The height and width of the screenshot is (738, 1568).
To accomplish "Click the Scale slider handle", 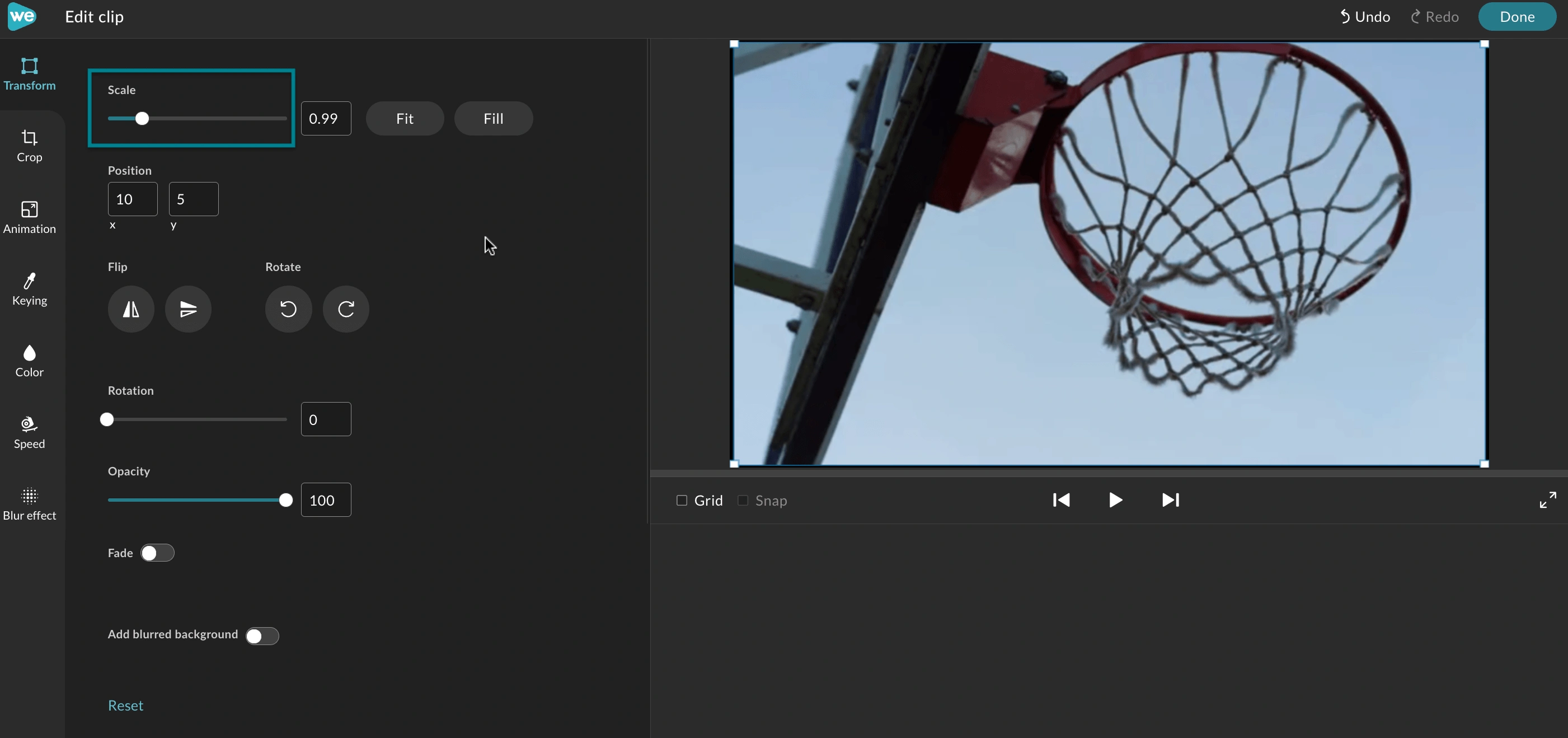I will [142, 118].
